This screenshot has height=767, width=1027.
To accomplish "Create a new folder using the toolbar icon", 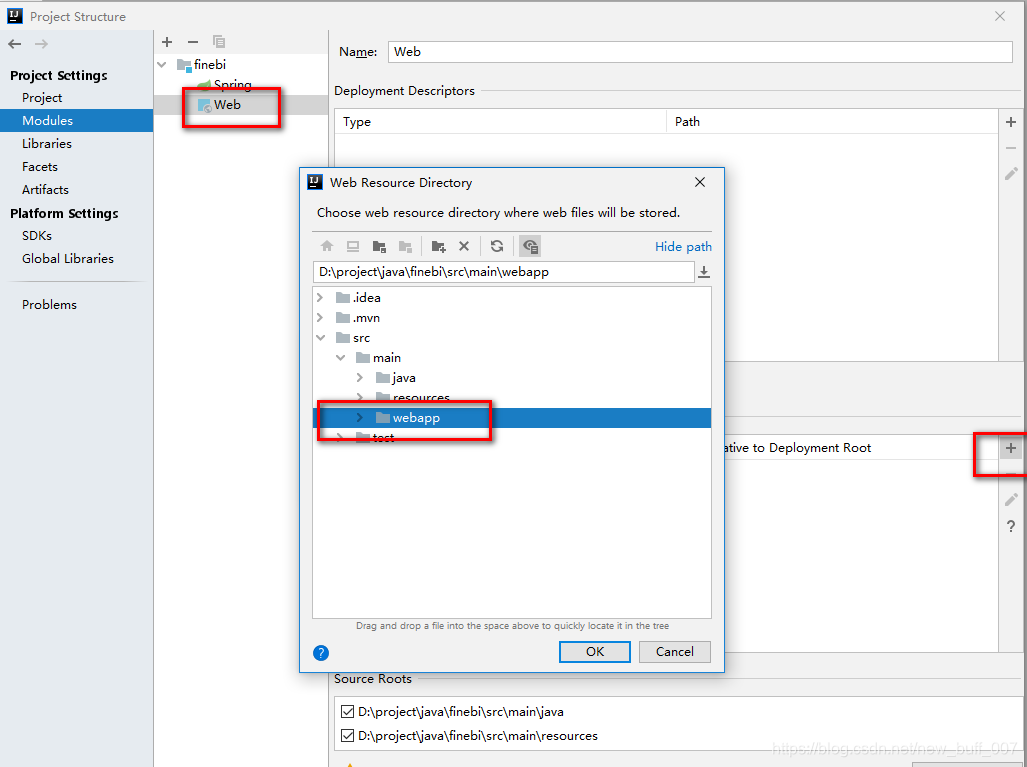I will click(x=438, y=246).
